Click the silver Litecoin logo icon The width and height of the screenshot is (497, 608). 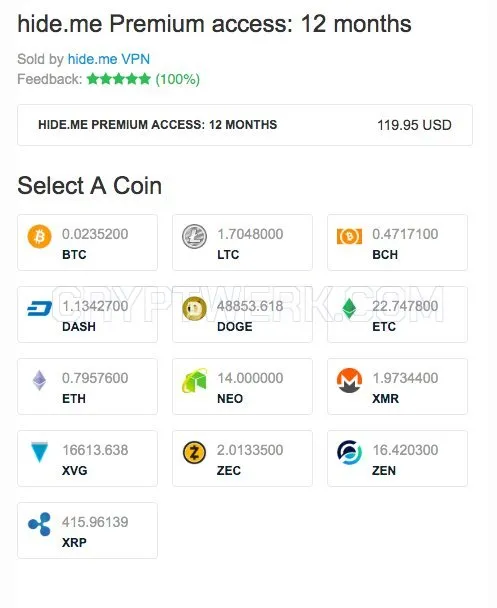tap(194, 236)
